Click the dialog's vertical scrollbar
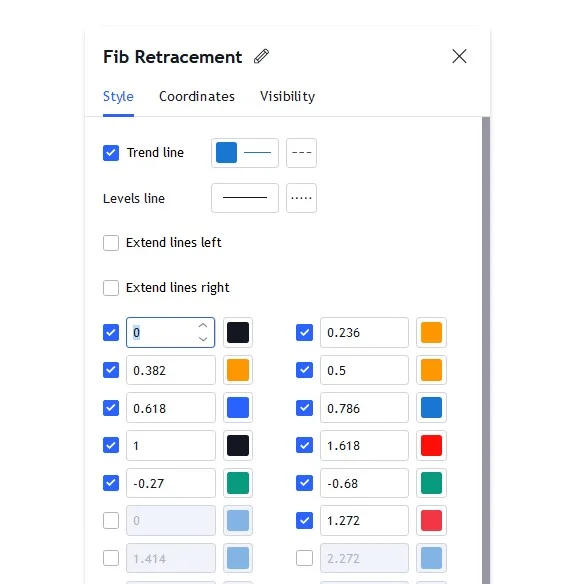This screenshot has width=585, height=584. (486, 350)
